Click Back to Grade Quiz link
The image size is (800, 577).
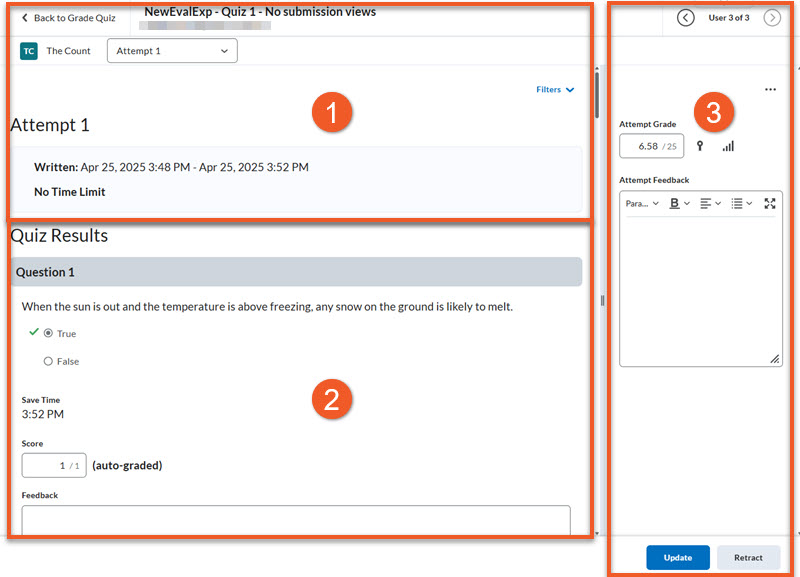tap(68, 18)
